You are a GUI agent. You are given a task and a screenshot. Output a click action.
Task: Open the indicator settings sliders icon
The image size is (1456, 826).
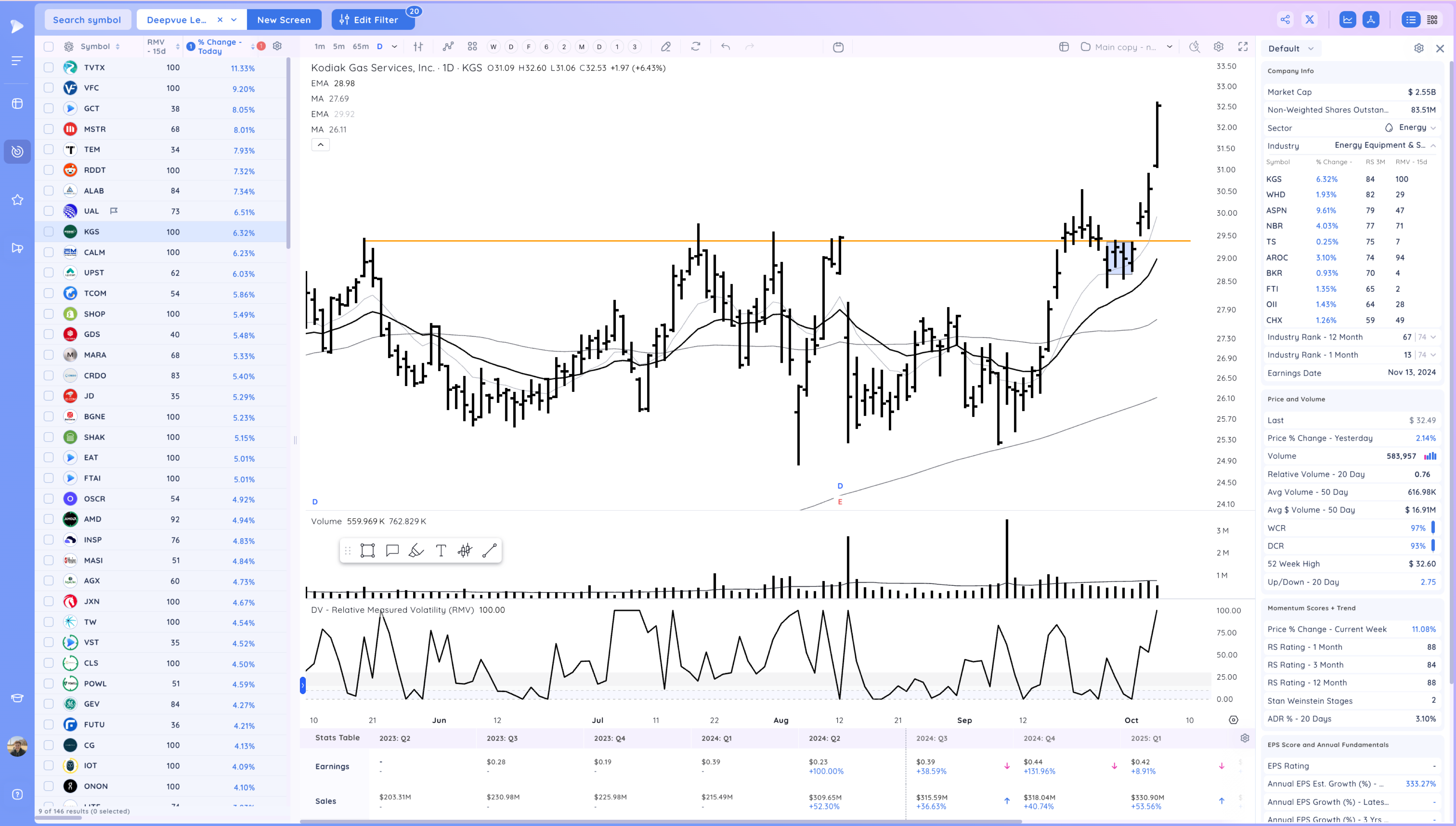tap(418, 47)
